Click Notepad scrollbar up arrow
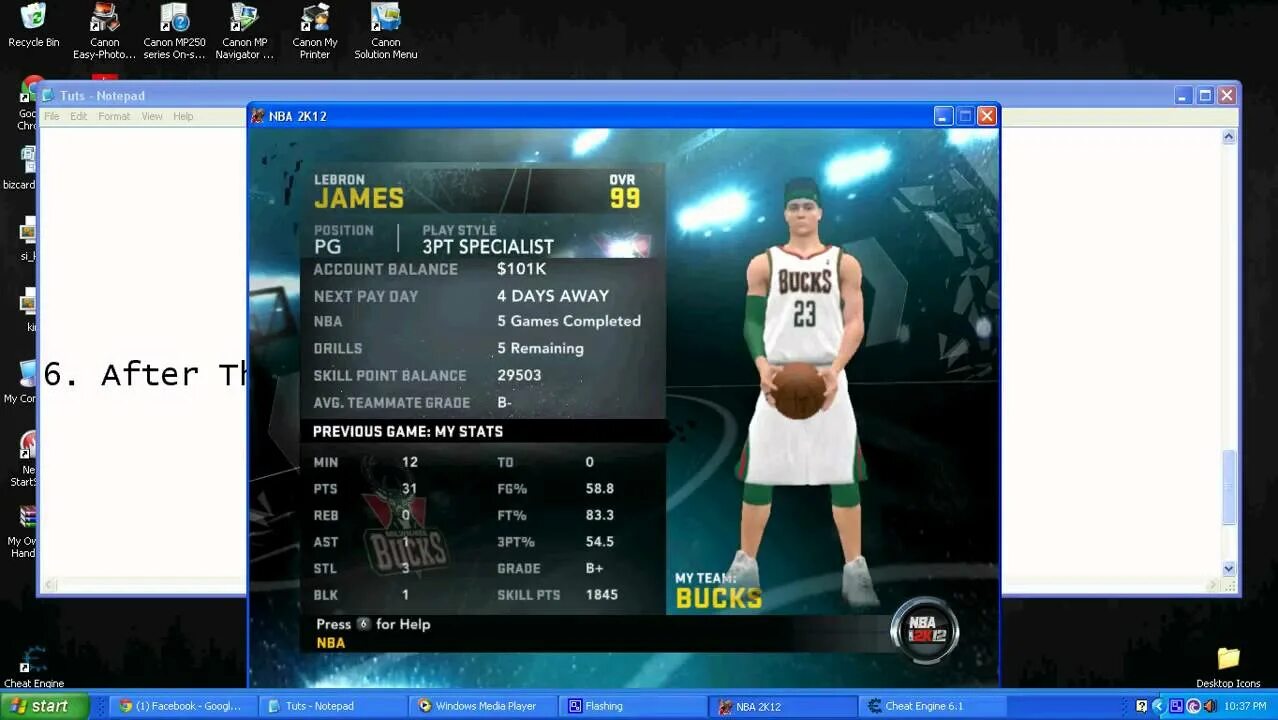 pyautogui.click(x=1228, y=136)
